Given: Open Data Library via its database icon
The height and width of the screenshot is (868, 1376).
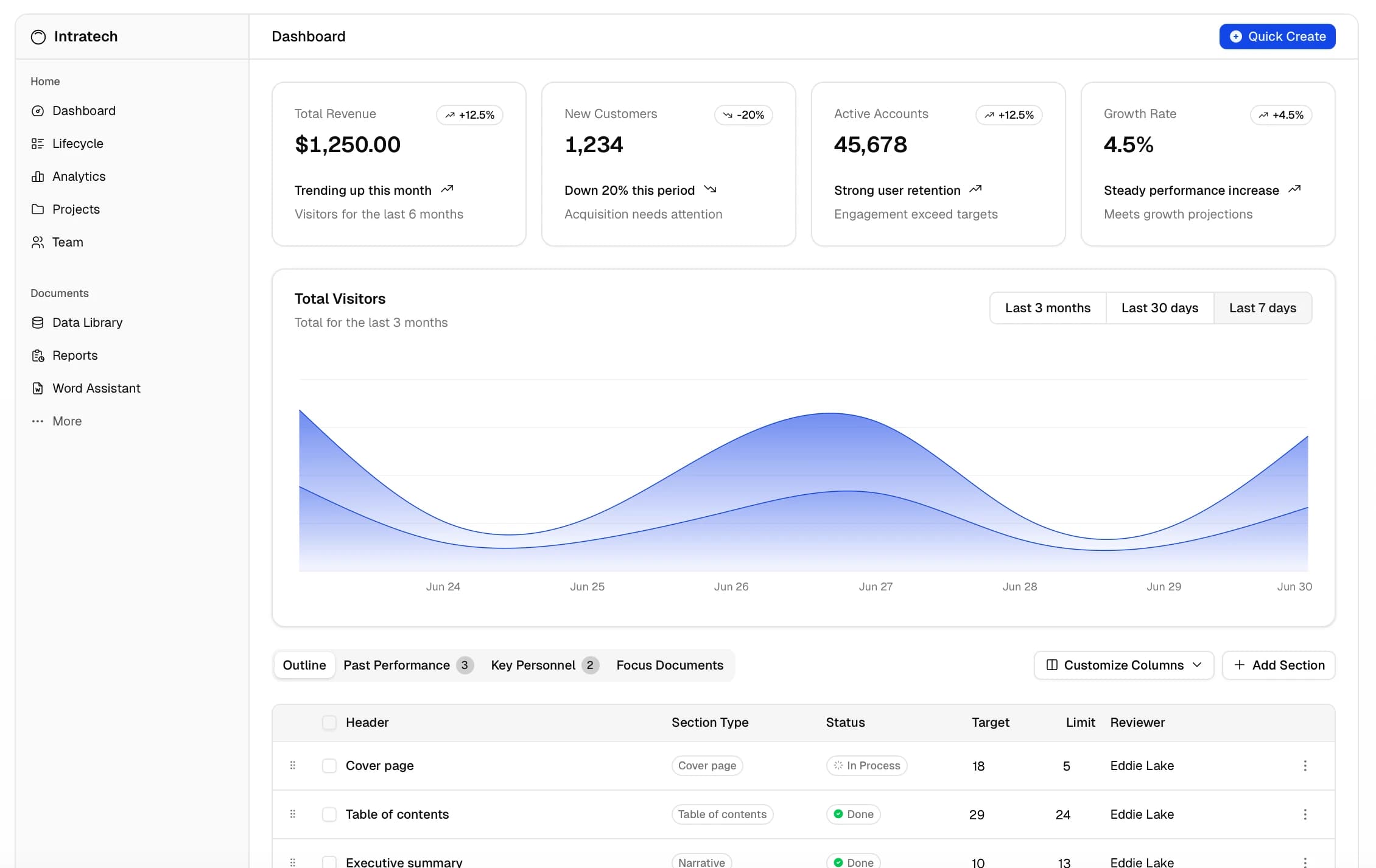Looking at the screenshot, I should pyautogui.click(x=38, y=323).
